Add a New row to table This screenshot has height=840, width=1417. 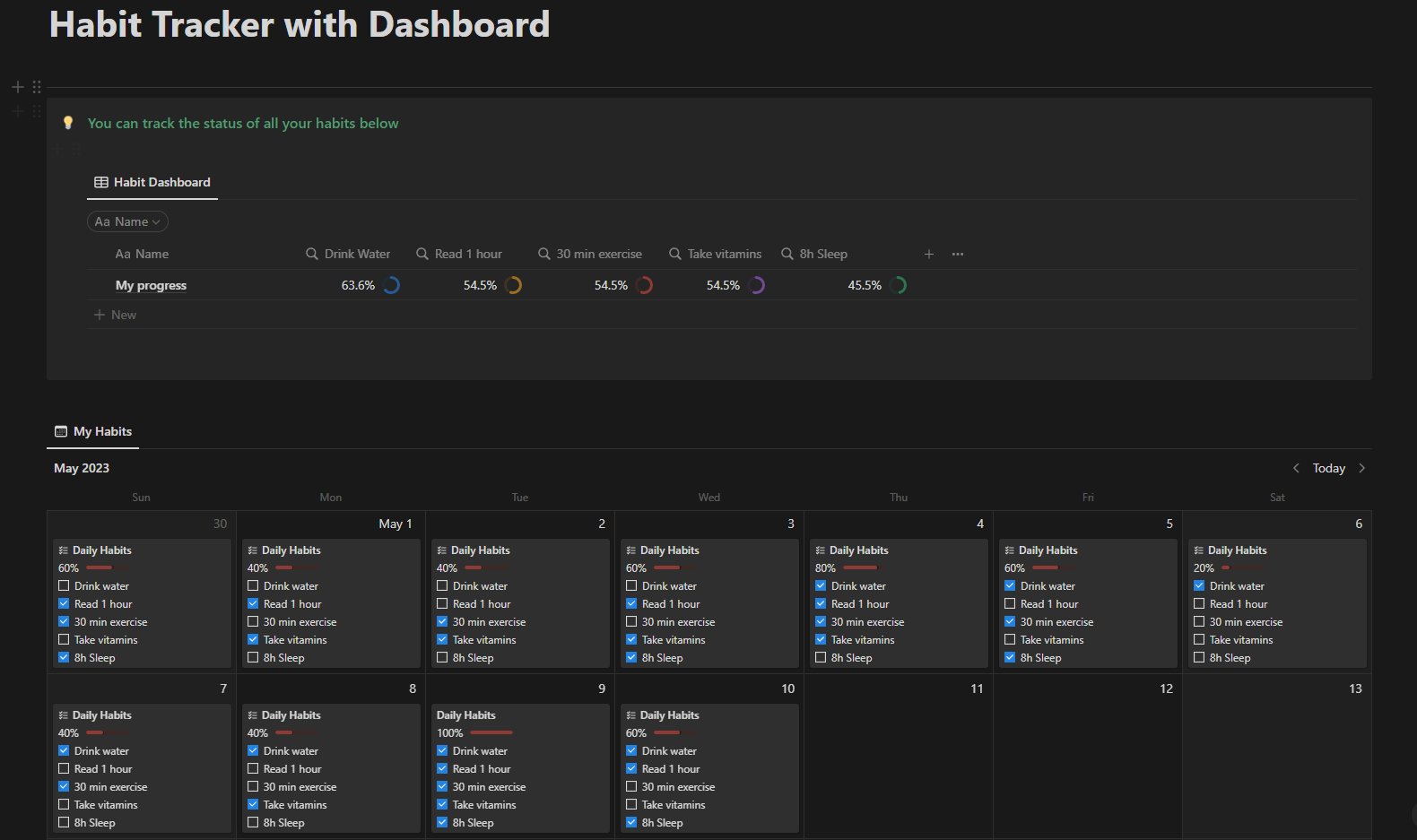(x=116, y=315)
